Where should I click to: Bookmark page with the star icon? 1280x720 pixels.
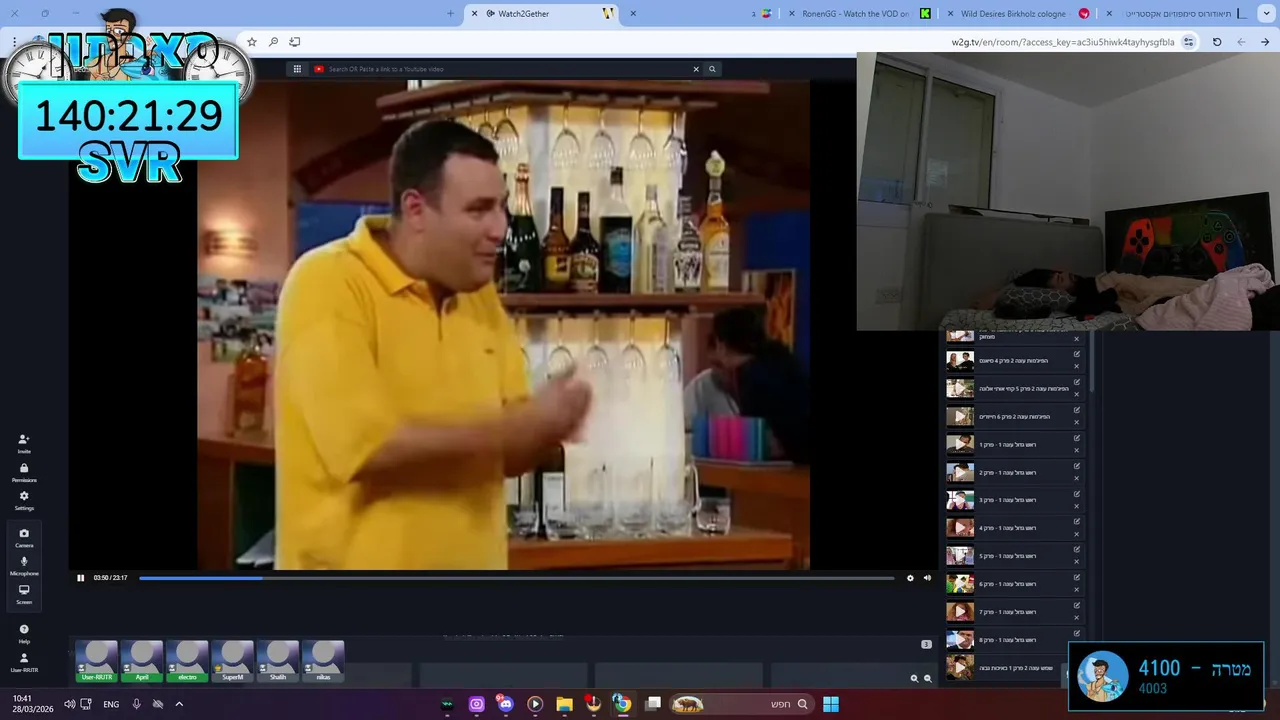click(252, 42)
